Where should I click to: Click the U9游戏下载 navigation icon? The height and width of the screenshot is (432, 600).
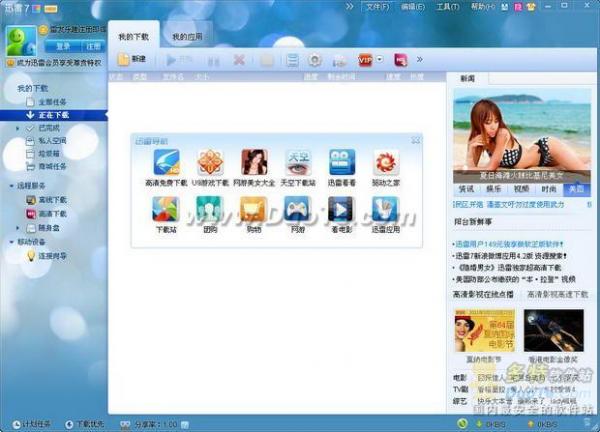210,163
